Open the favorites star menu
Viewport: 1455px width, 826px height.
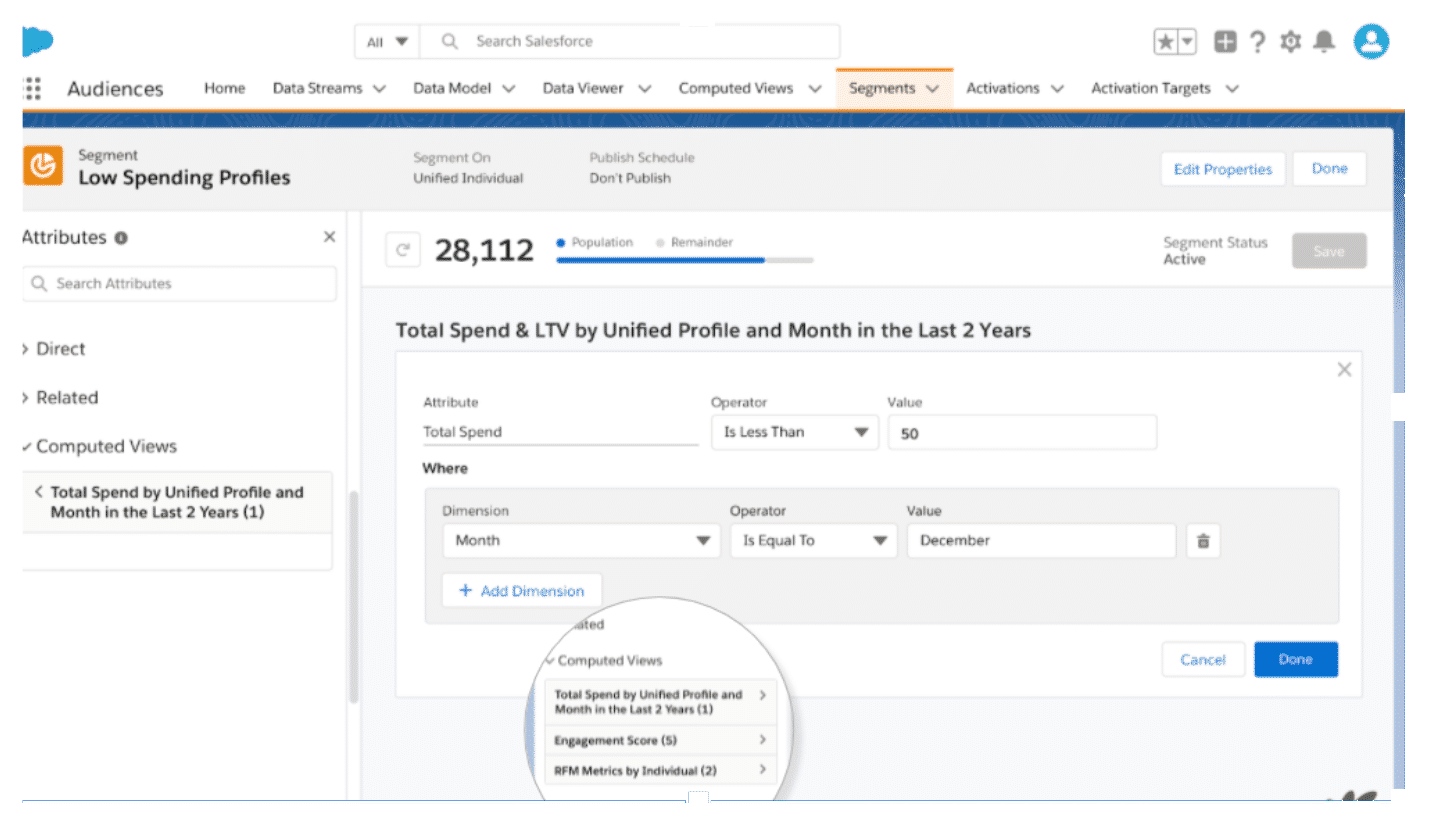tap(1173, 41)
